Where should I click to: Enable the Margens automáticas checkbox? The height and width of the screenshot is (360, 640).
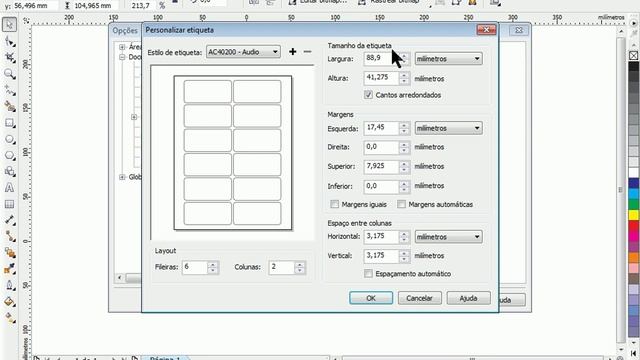401,204
